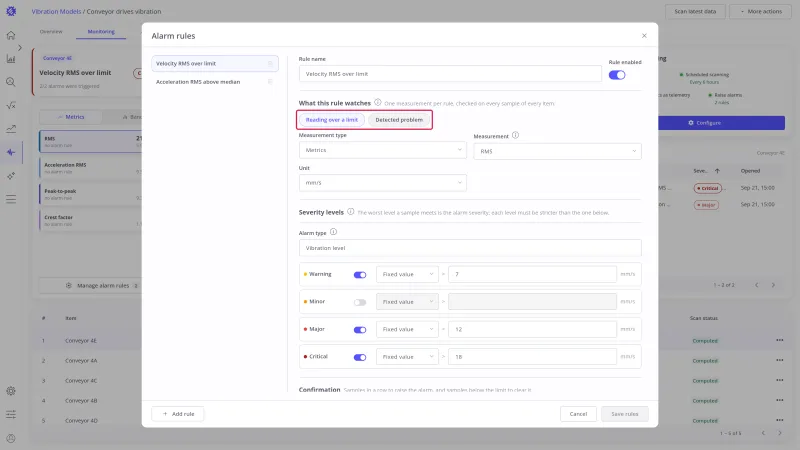Open the settings gear in the sidebar

click(11, 391)
